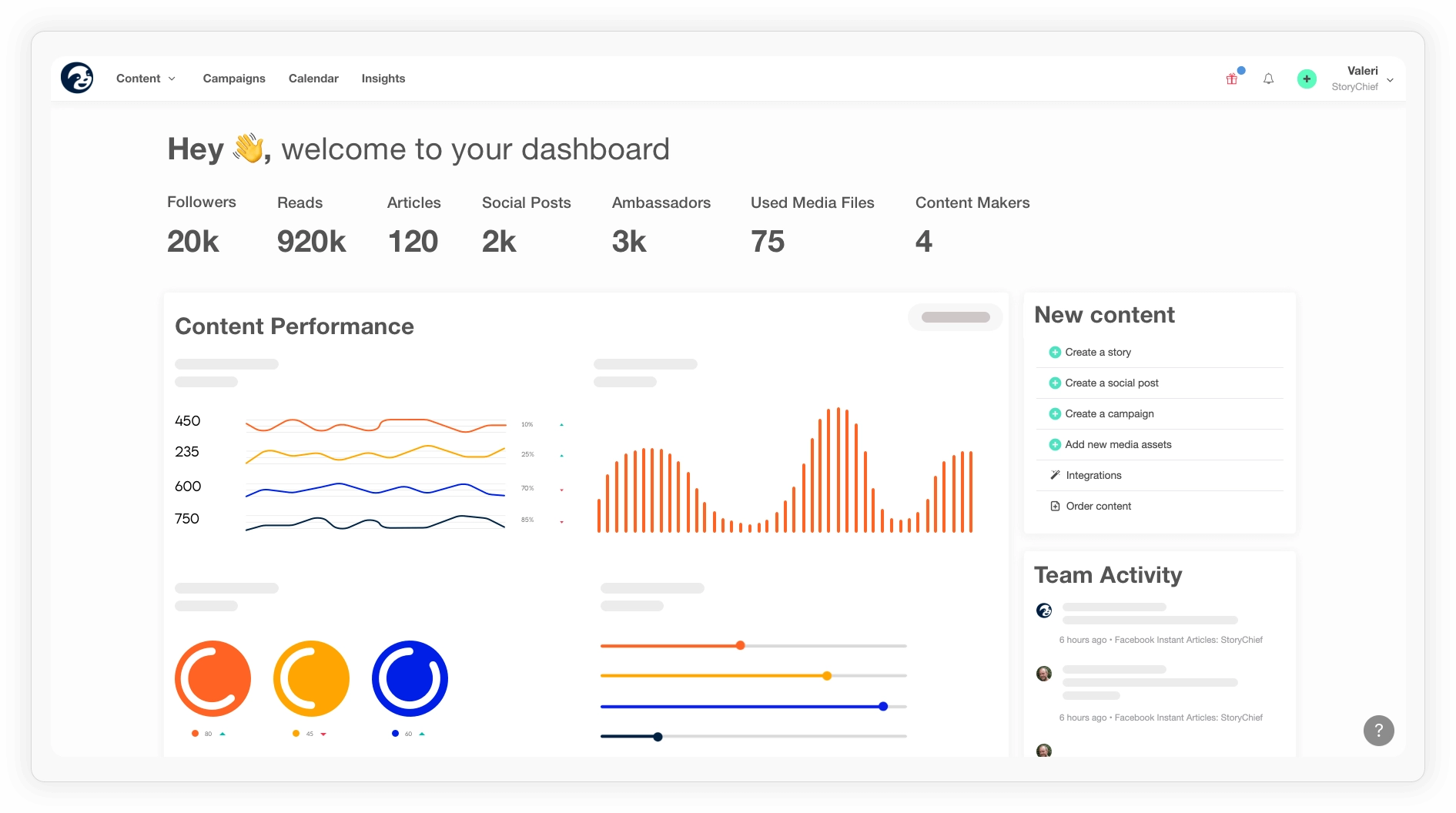Screen dimensions: 1456x813
Task: Click the StoryChief logo in the navbar
Action: point(78,78)
